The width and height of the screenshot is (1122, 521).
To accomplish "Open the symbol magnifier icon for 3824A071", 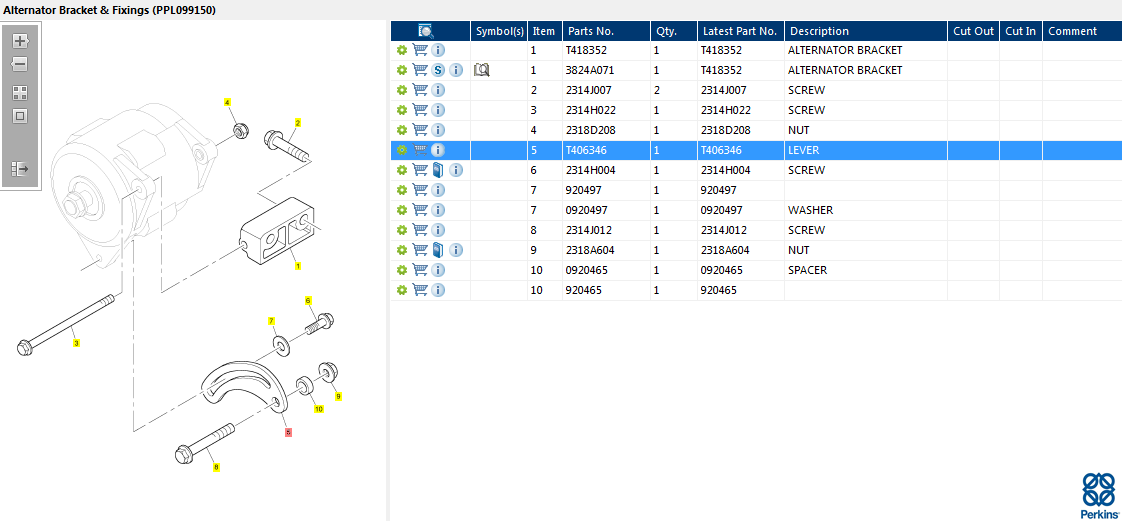I will 482,70.
